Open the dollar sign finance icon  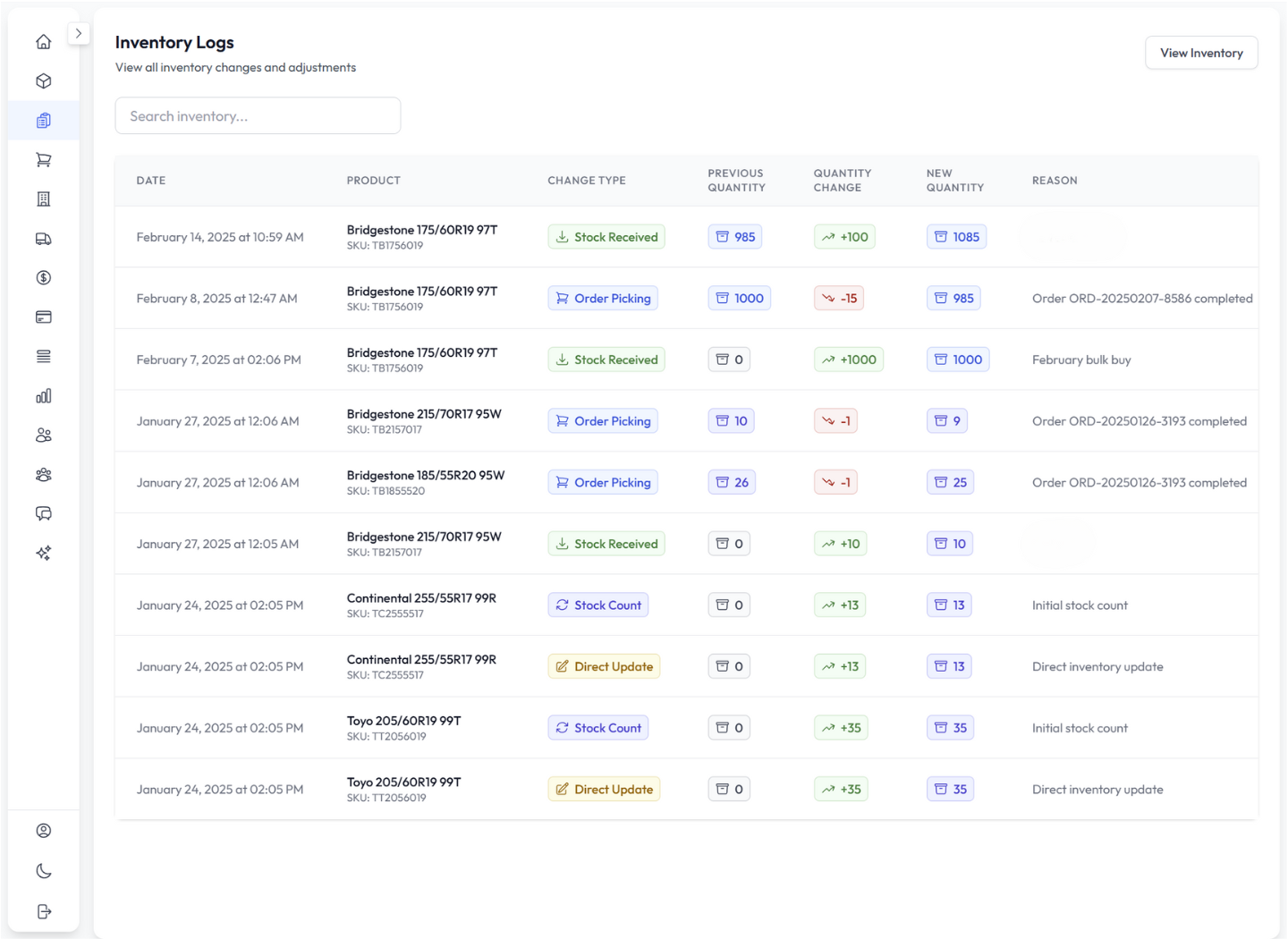pyautogui.click(x=43, y=278)
